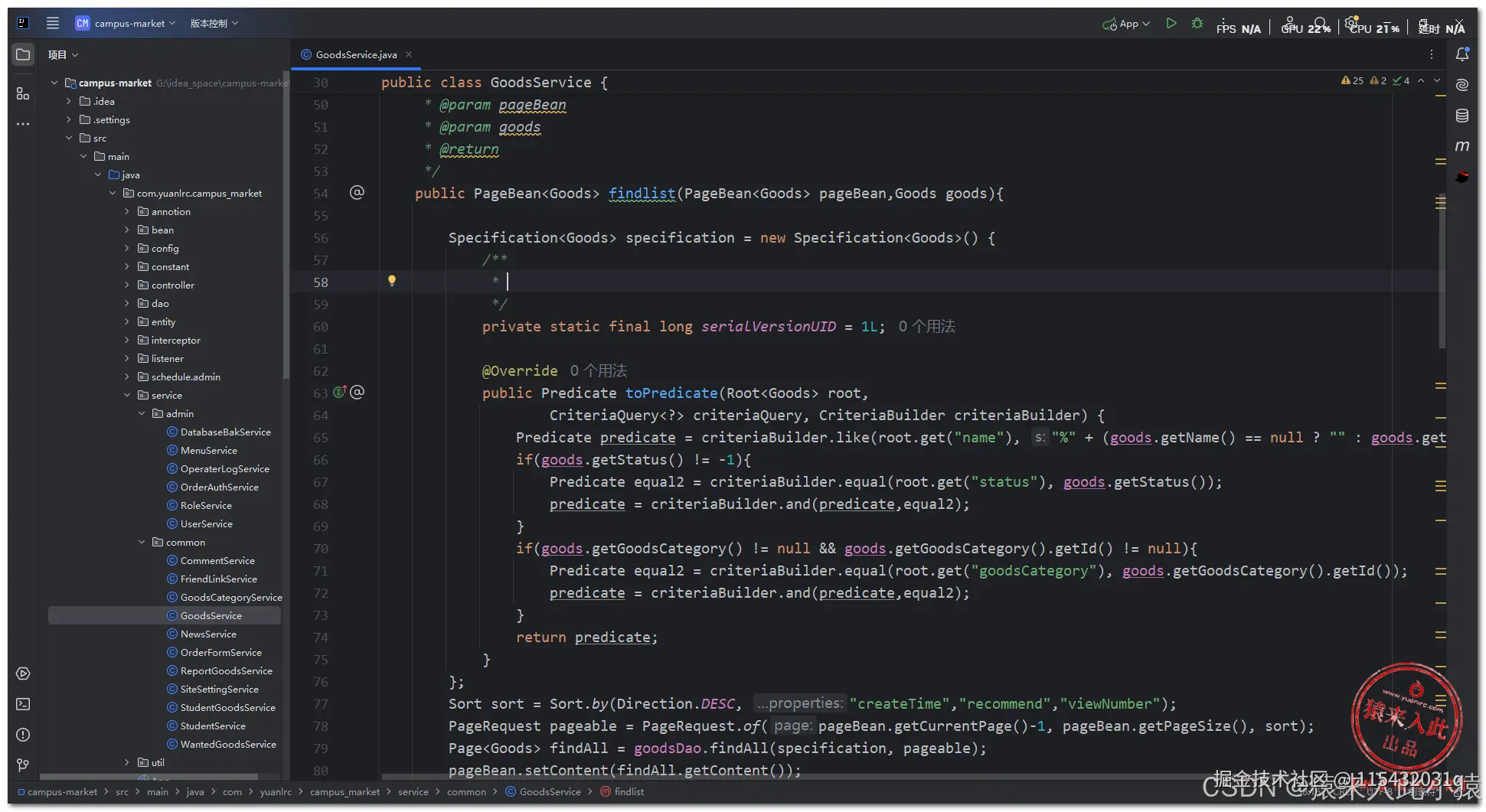
Task: Open the Notifications bell
Action: [x=1462, y=54]
